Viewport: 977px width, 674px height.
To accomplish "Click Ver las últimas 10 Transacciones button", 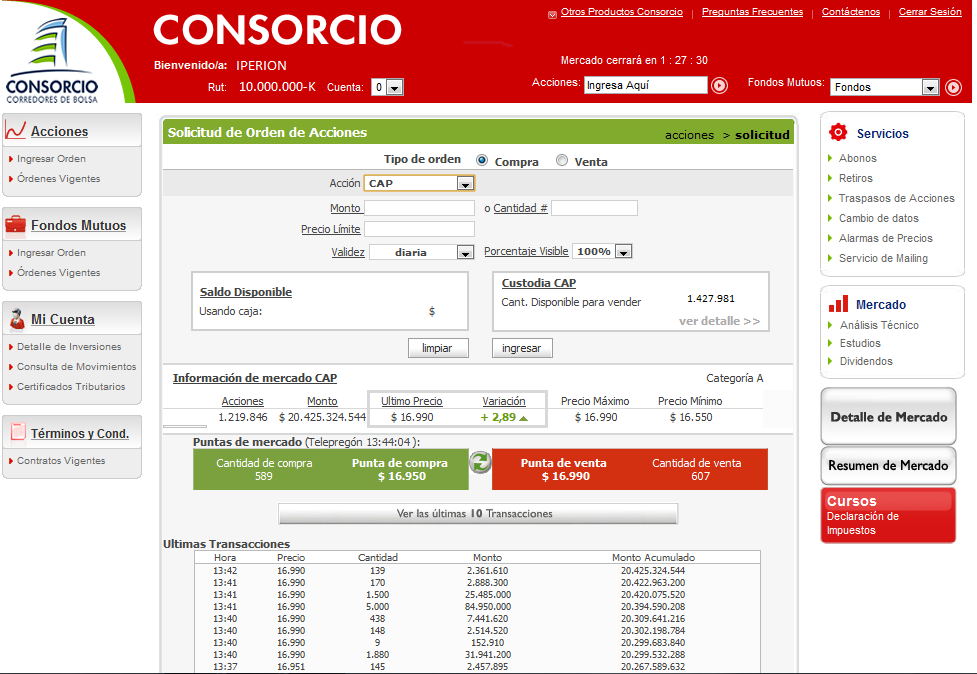I will [x=478, y=514].
